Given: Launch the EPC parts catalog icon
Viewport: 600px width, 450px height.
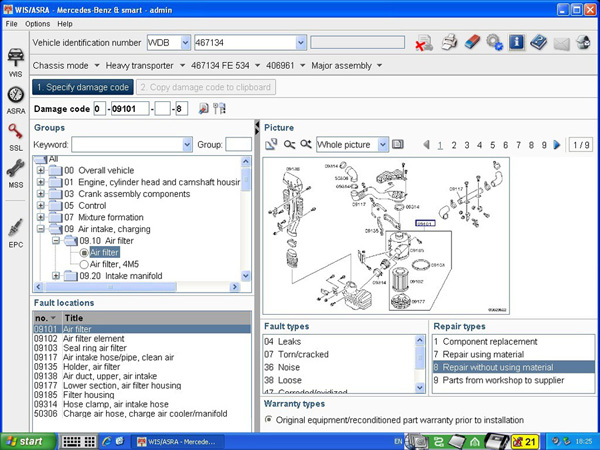Looking at the screenshot, I should click(x=15, y=233).
